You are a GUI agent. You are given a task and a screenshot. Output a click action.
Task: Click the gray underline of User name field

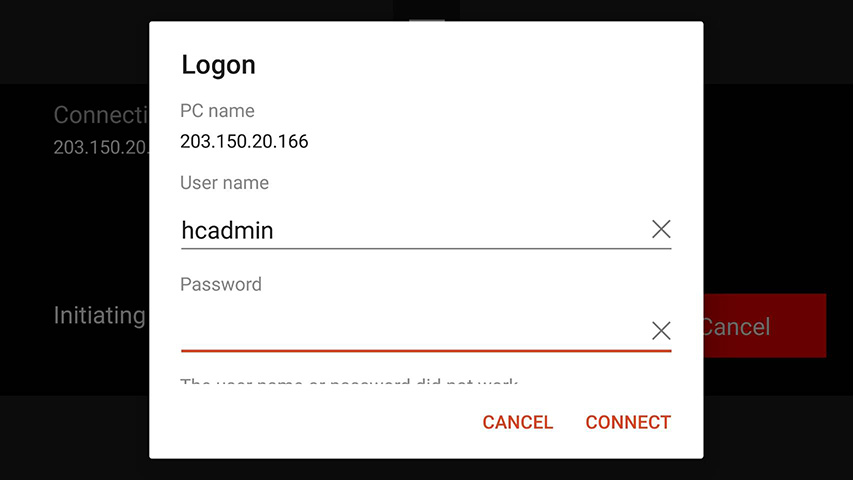[425, 248]
